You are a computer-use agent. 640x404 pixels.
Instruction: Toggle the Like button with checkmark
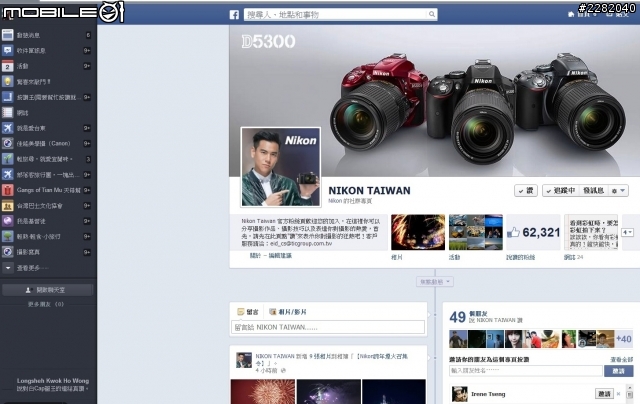tap(526, 191)
